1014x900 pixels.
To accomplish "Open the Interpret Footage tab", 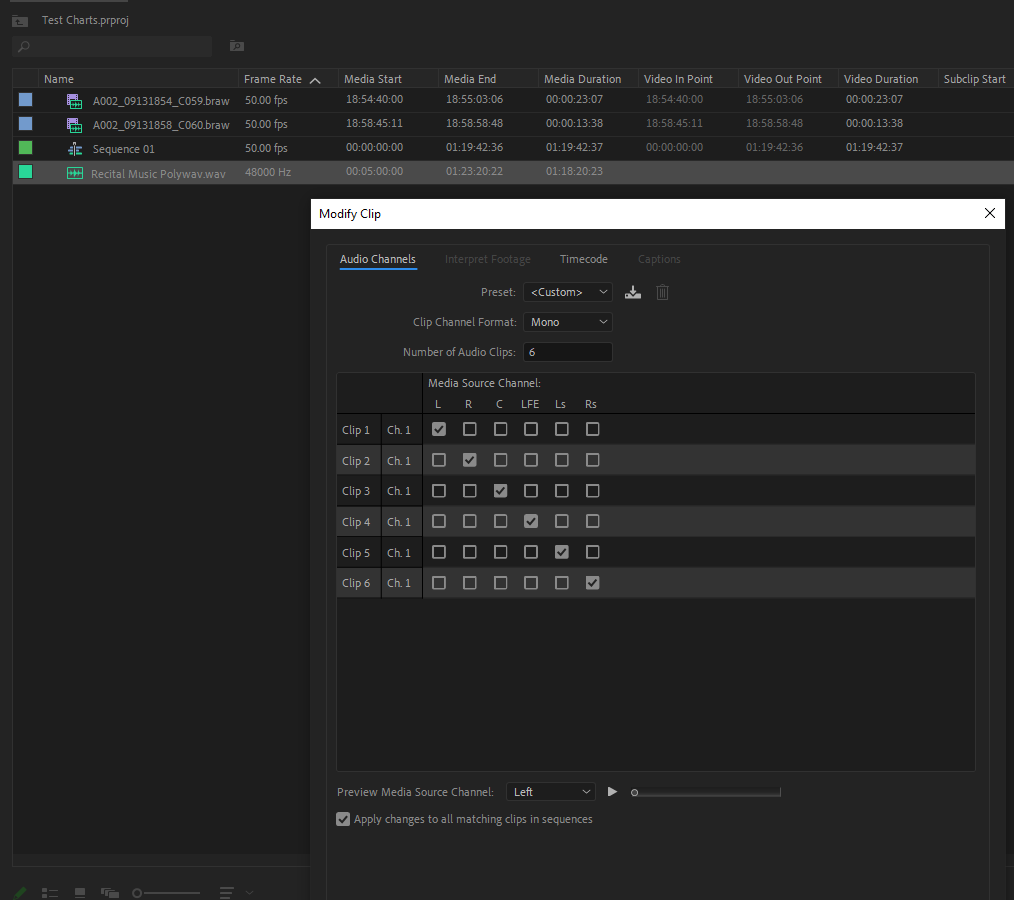I will (x=488, y=259).
